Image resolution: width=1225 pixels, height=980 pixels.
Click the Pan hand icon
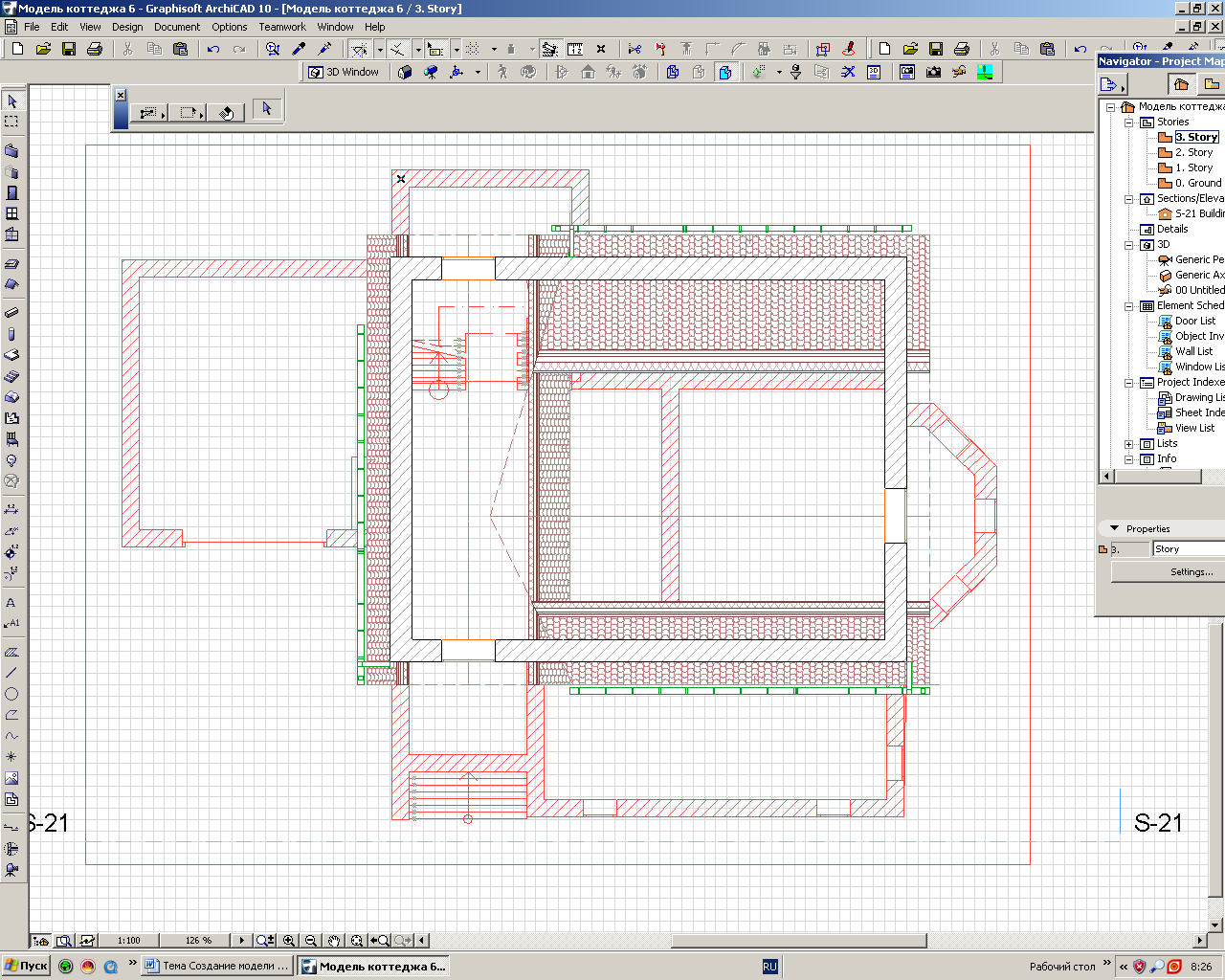pos(334,941)
